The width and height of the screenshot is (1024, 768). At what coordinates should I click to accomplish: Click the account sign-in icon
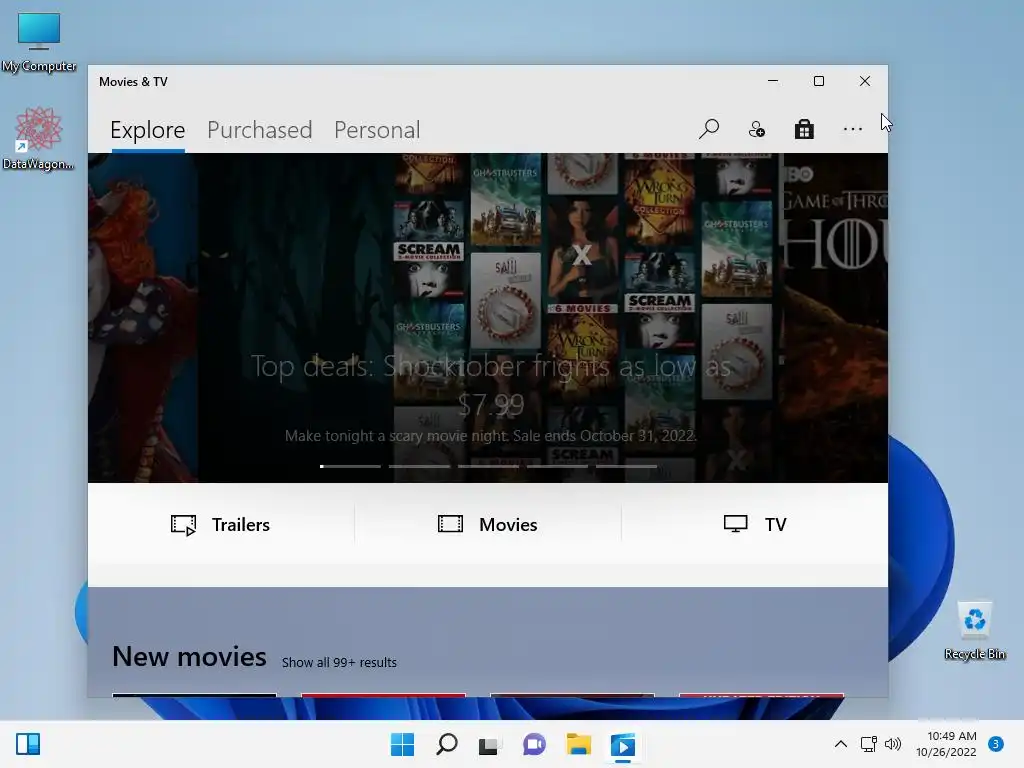point(756,129)
